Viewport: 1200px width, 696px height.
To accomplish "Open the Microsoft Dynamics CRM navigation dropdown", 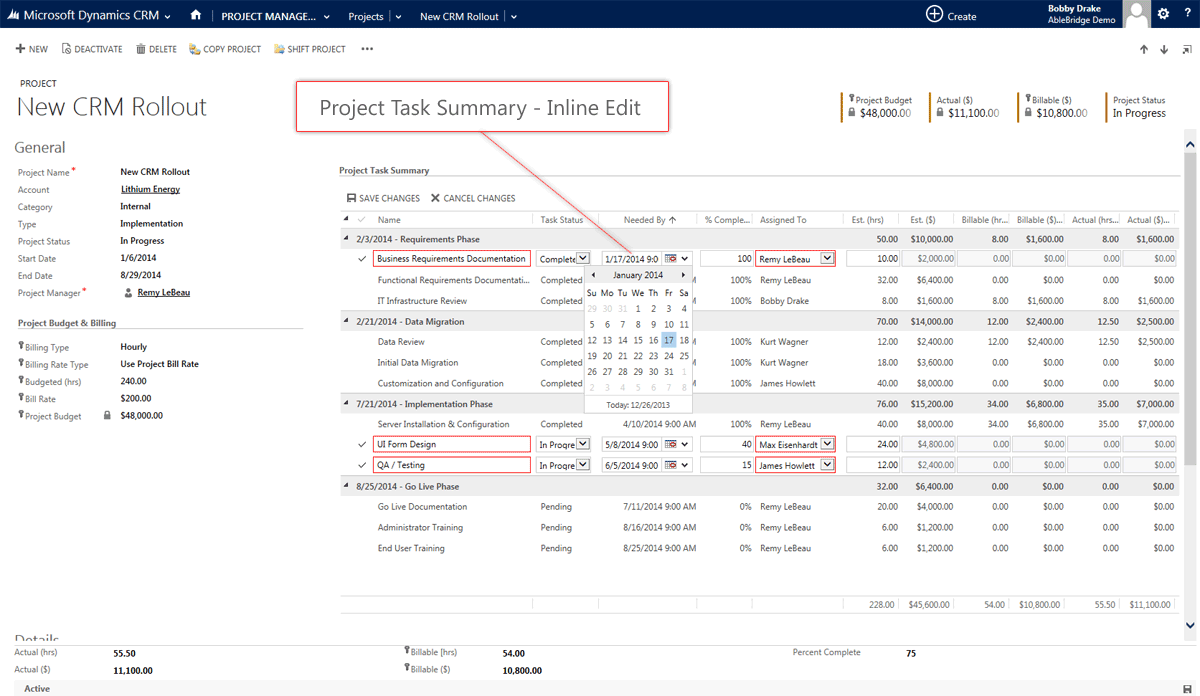I will pos(167,16).
